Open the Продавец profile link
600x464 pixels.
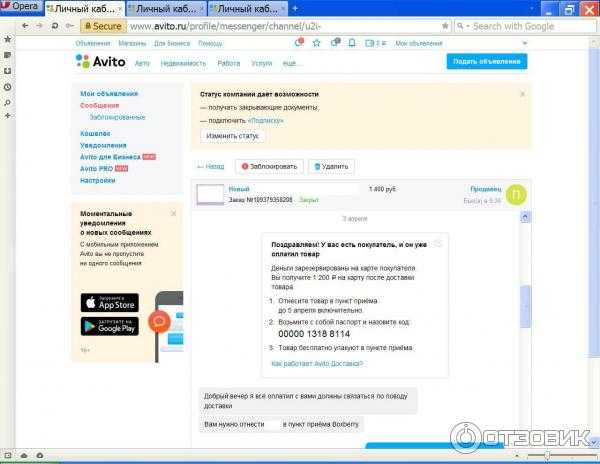(x=486, y=189)
